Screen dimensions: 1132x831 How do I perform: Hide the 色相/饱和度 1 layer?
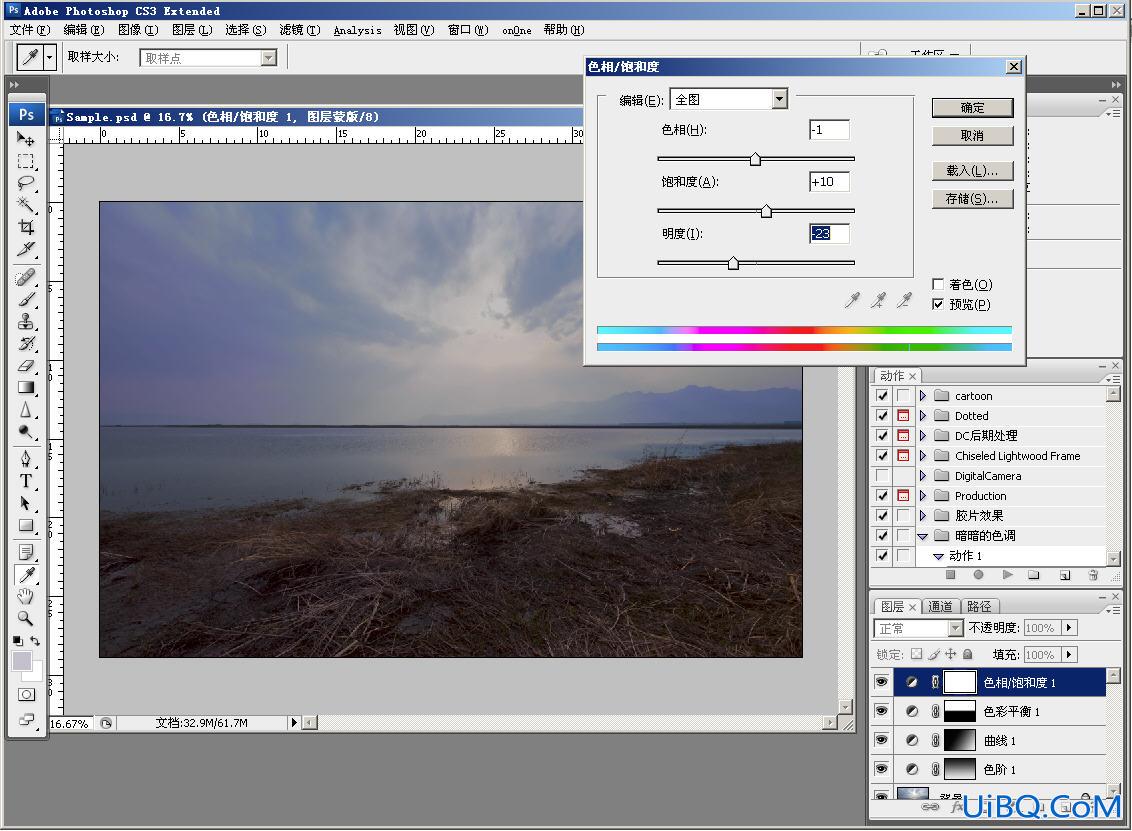pos(881,682)
